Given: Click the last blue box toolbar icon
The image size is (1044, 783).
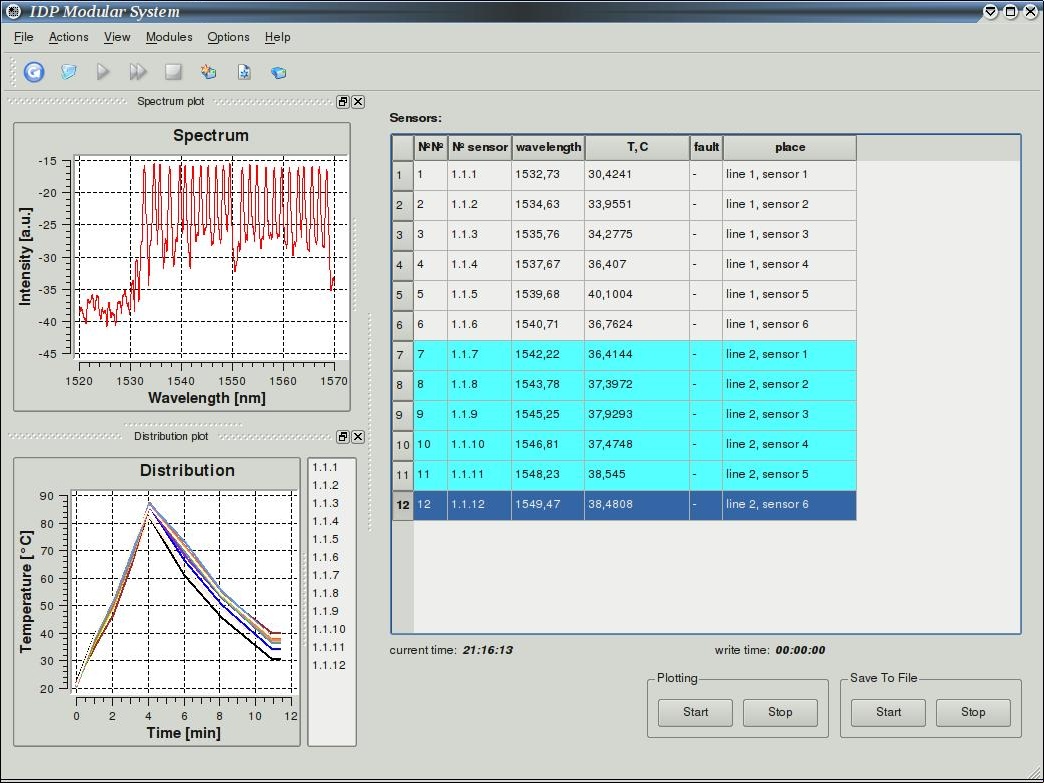Looking at the screenshot, I should tap(279, 72).
